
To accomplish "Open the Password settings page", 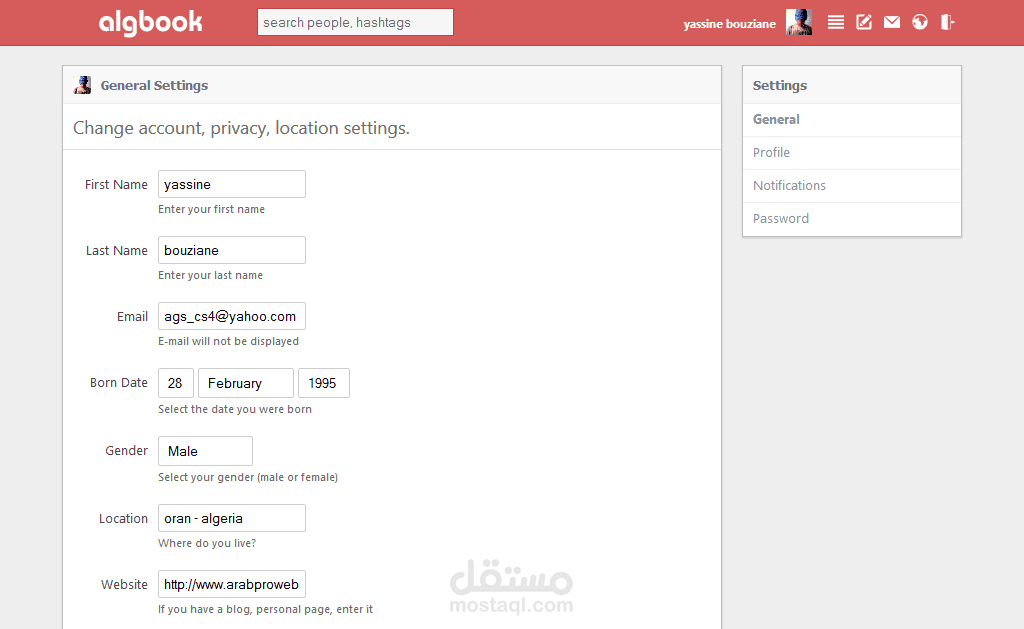I will [x=852, y=219].
